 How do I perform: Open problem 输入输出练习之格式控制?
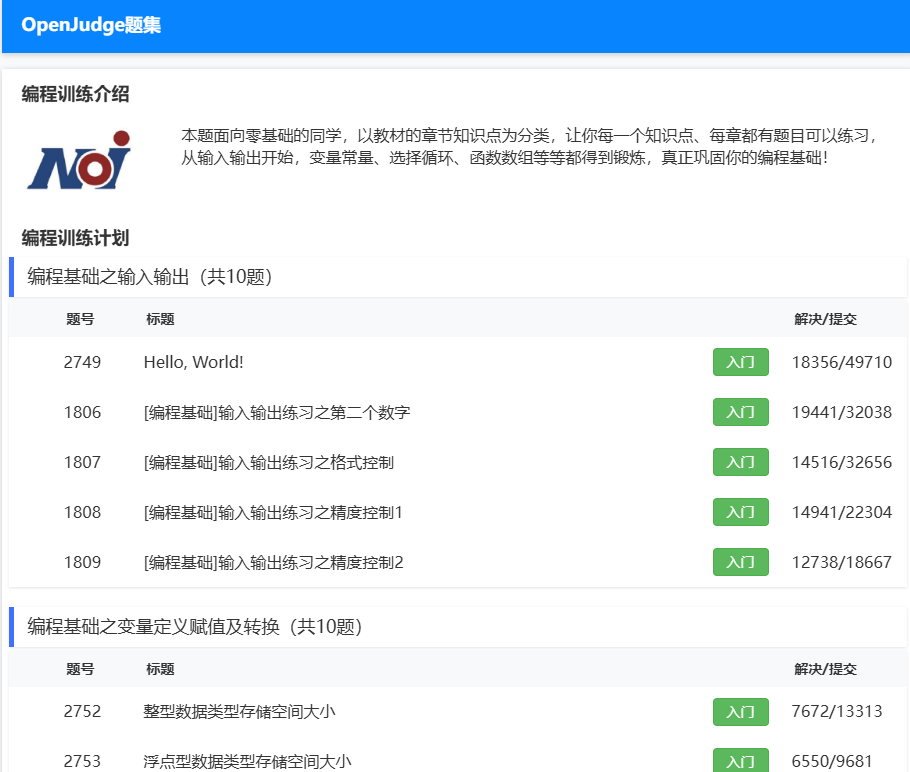click(x=269, y=462)
